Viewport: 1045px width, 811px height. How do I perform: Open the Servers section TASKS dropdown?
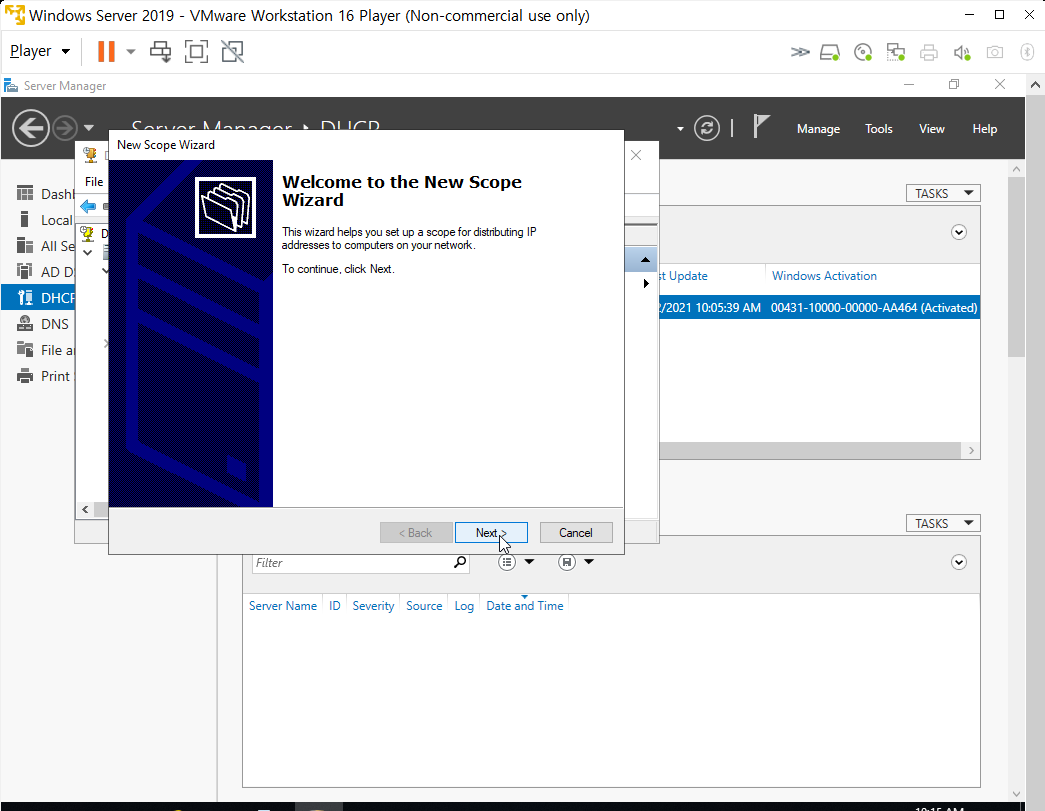[x=943, y=193]
